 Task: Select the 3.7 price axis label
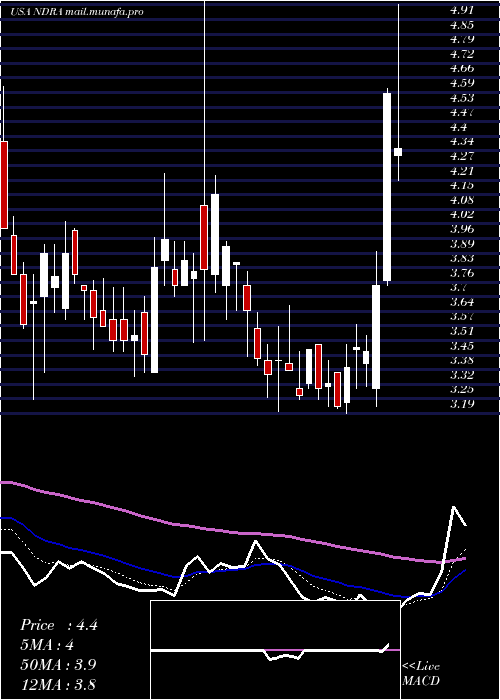click(458, 288)
